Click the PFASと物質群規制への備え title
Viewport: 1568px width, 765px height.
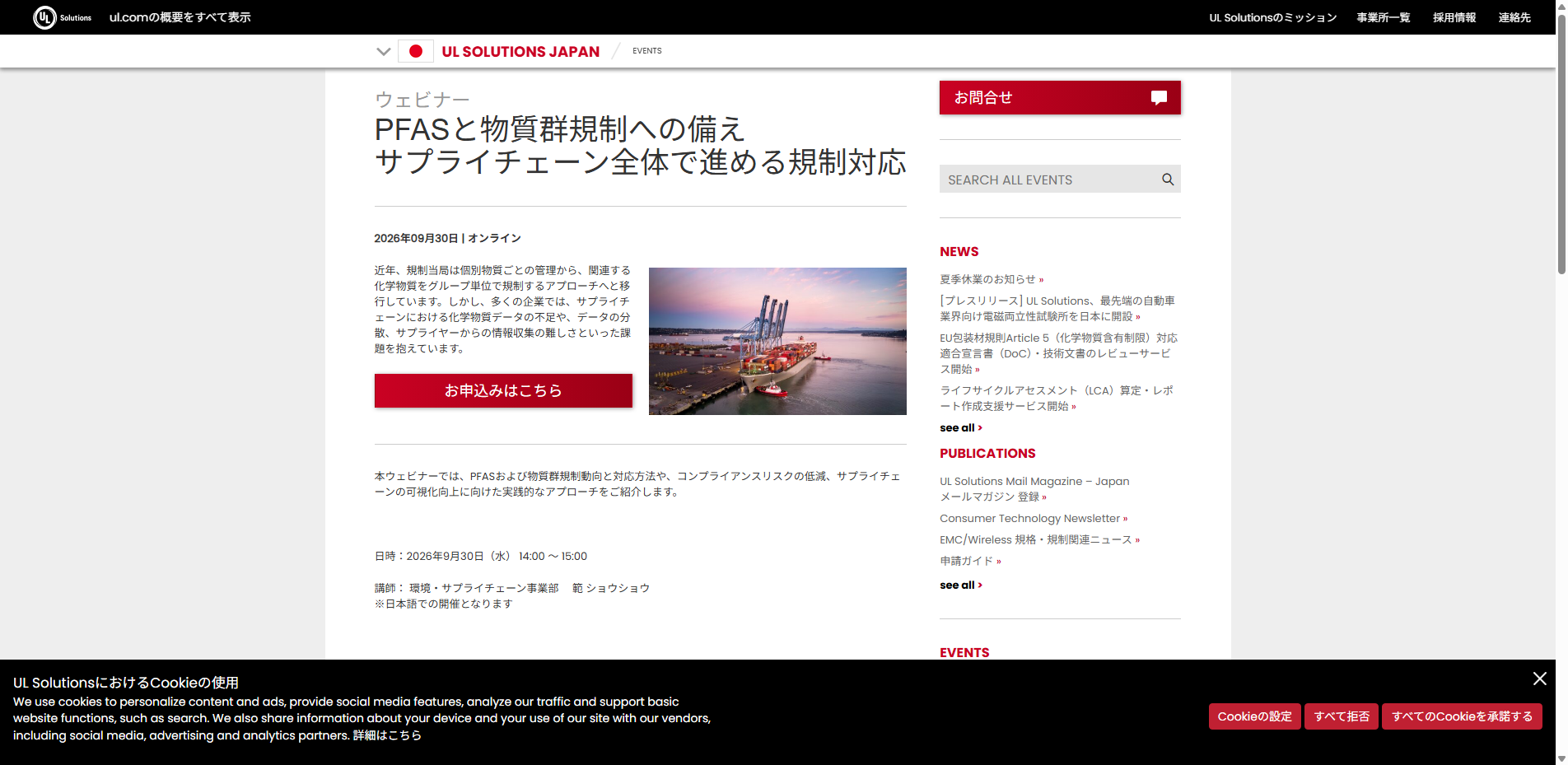click(x=560, y=129)
